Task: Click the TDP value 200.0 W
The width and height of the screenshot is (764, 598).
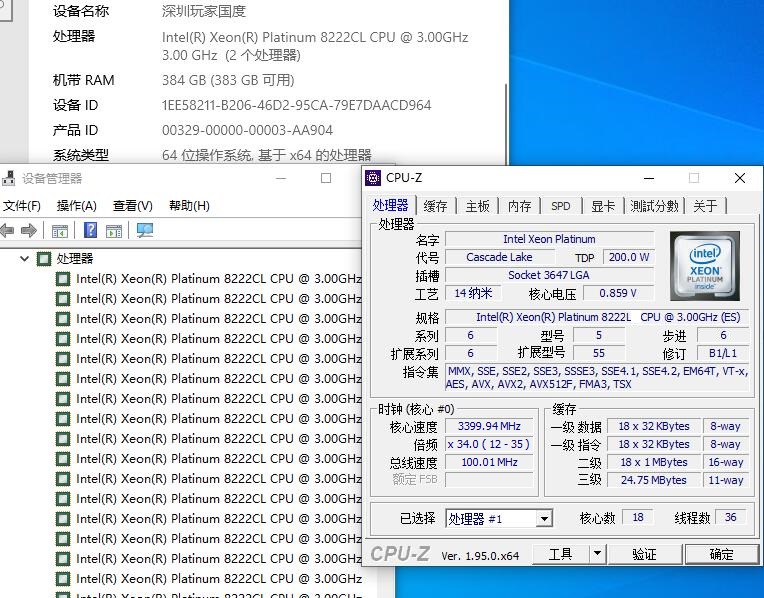Action: (629, 257)
